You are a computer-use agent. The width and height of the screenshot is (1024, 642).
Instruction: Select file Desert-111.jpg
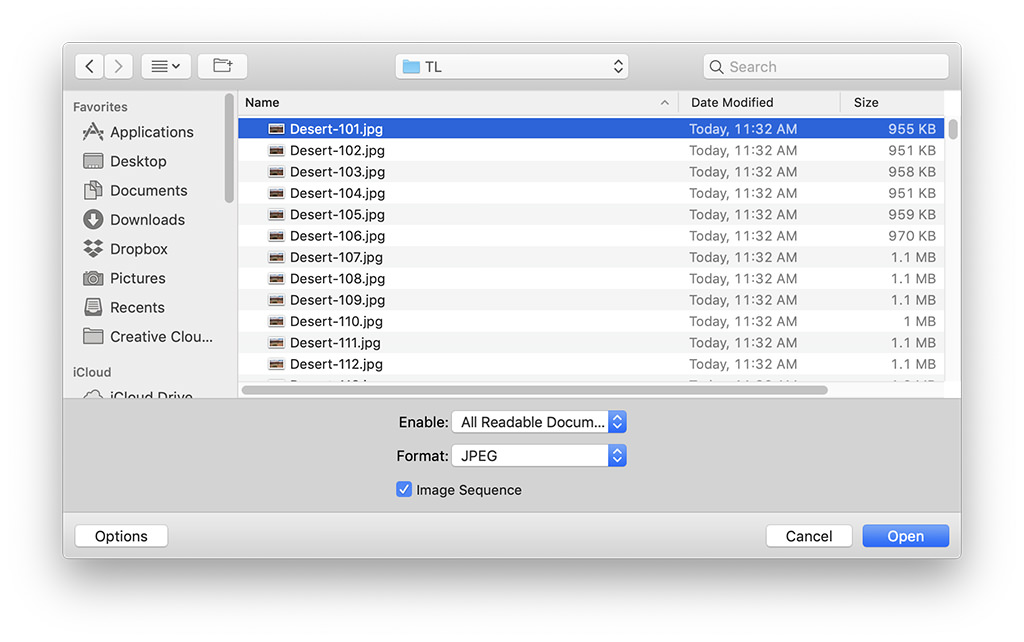pyautogui.click(x=591, y=343)
